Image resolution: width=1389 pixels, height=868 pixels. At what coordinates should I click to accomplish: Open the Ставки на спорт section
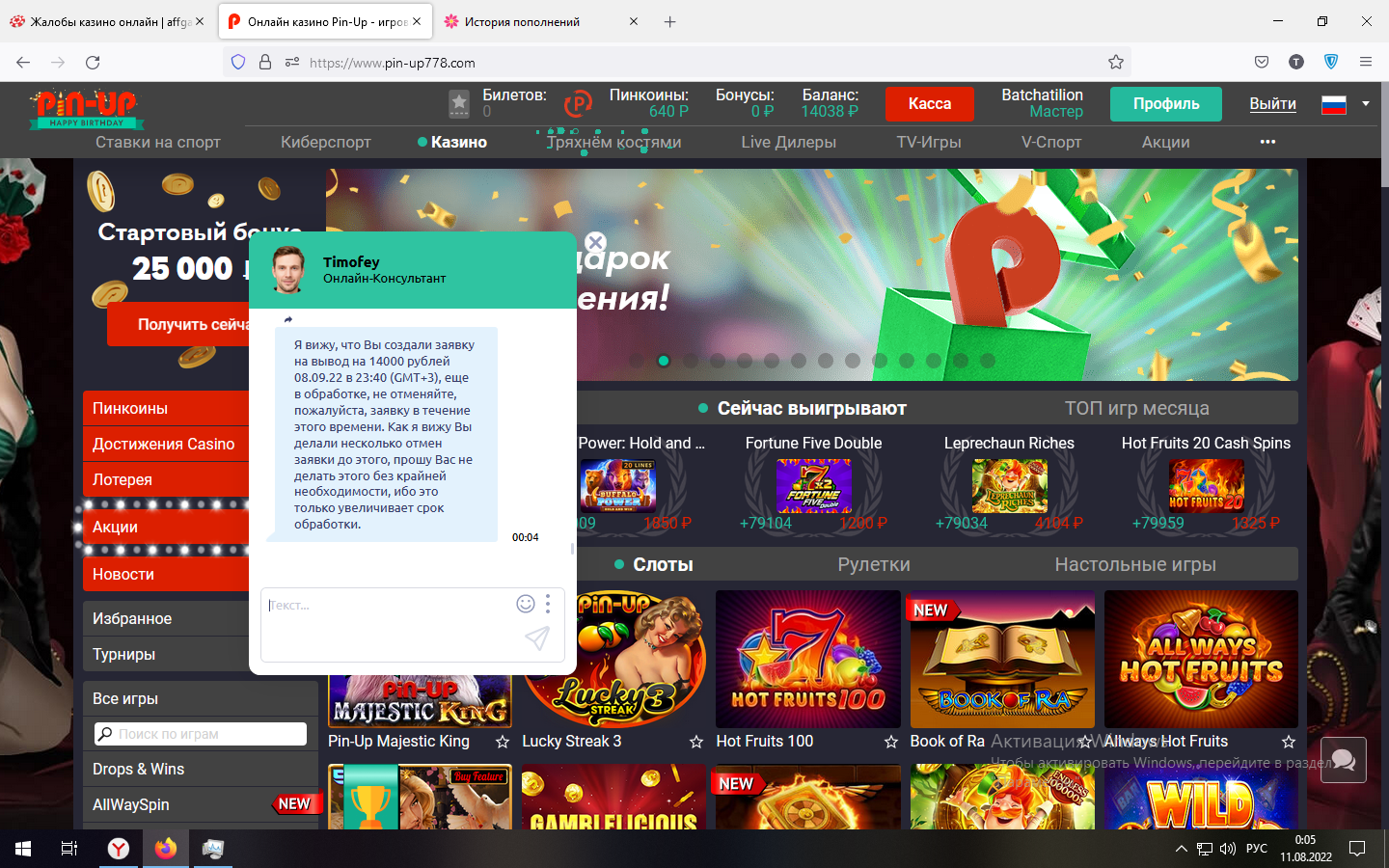point(158,142)
